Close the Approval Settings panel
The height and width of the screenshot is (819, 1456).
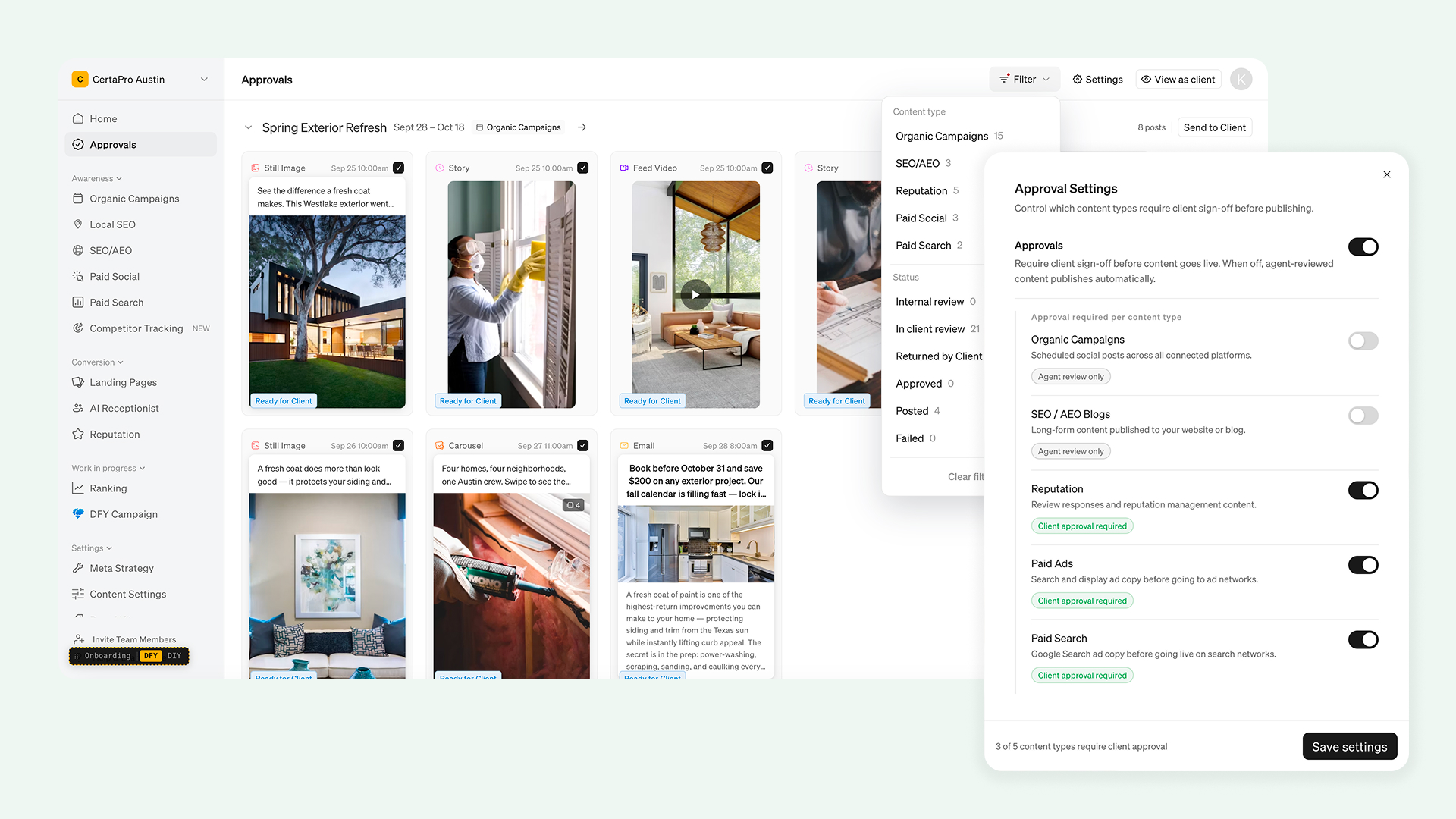[x=1387, y=174]
